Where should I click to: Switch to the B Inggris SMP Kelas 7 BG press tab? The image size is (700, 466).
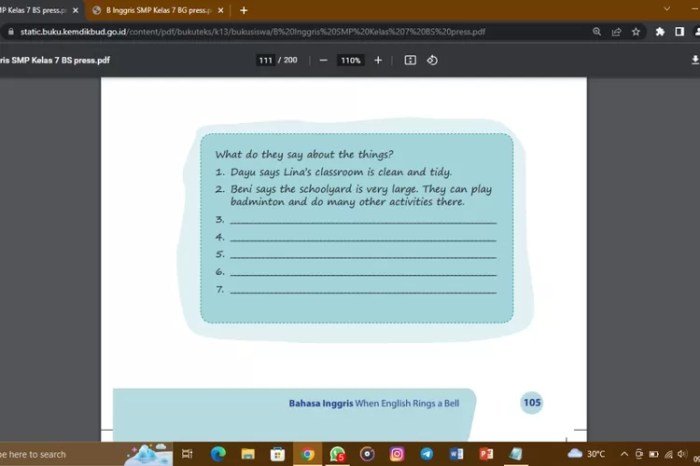tap(157, 10)
